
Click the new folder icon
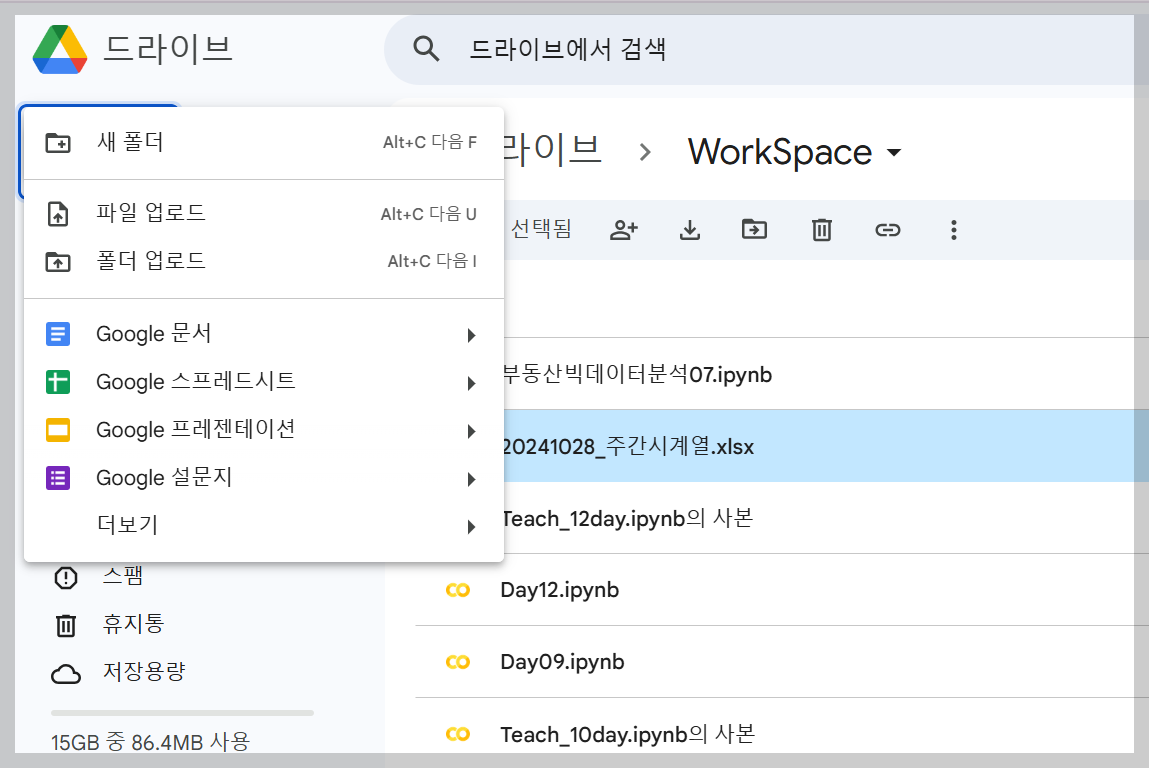[x=58, y=142]
